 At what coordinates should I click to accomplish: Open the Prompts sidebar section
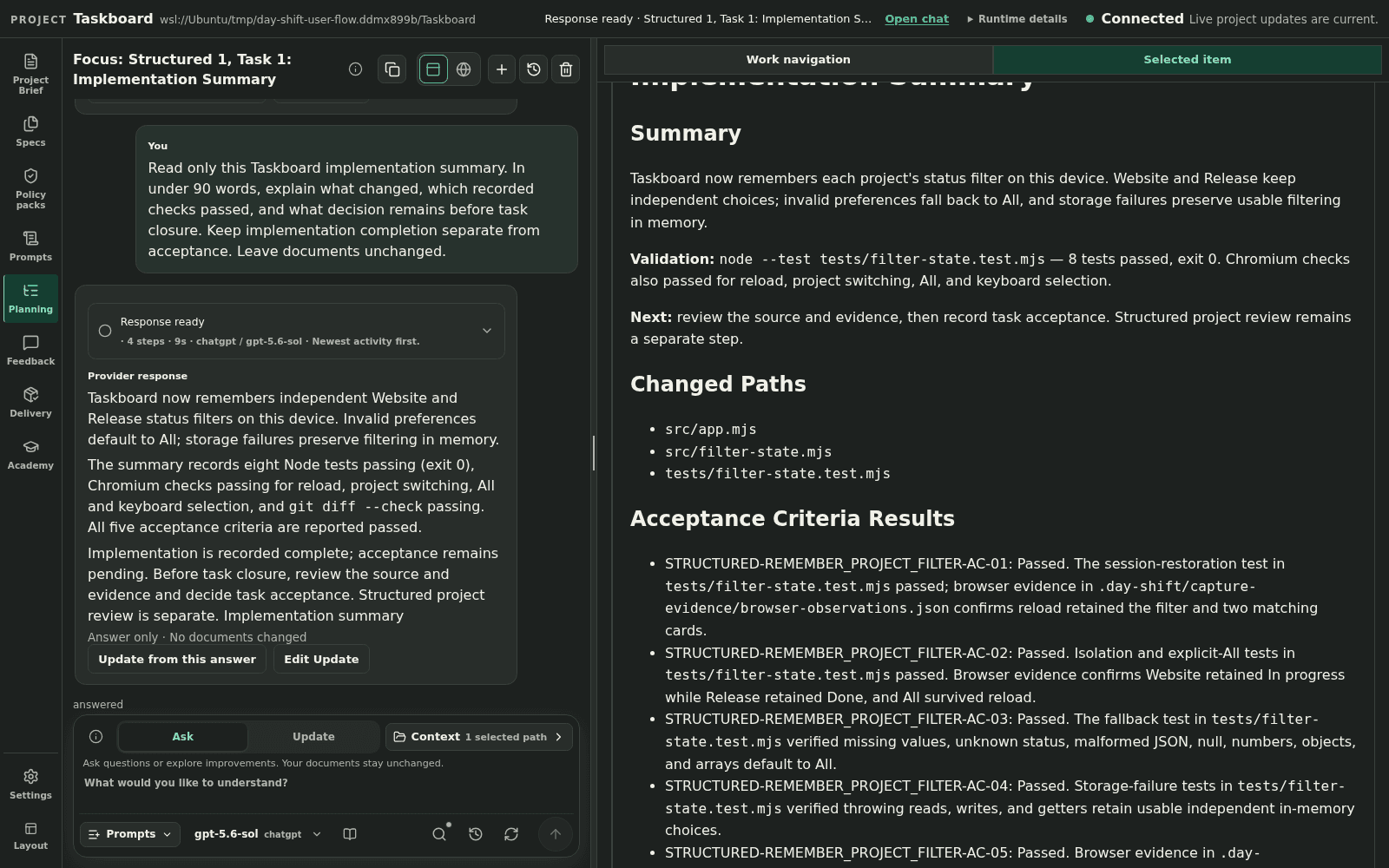coord(30,246)
